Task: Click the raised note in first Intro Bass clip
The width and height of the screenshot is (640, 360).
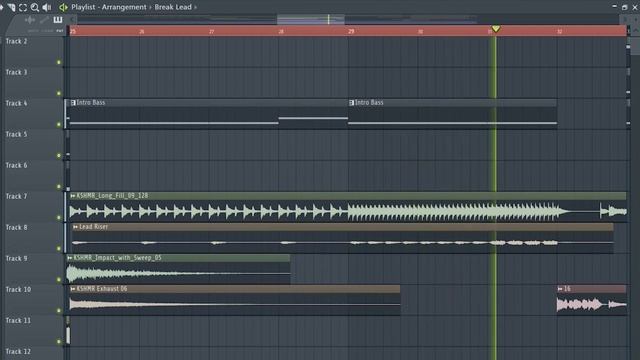Action: tap(313, 118)
